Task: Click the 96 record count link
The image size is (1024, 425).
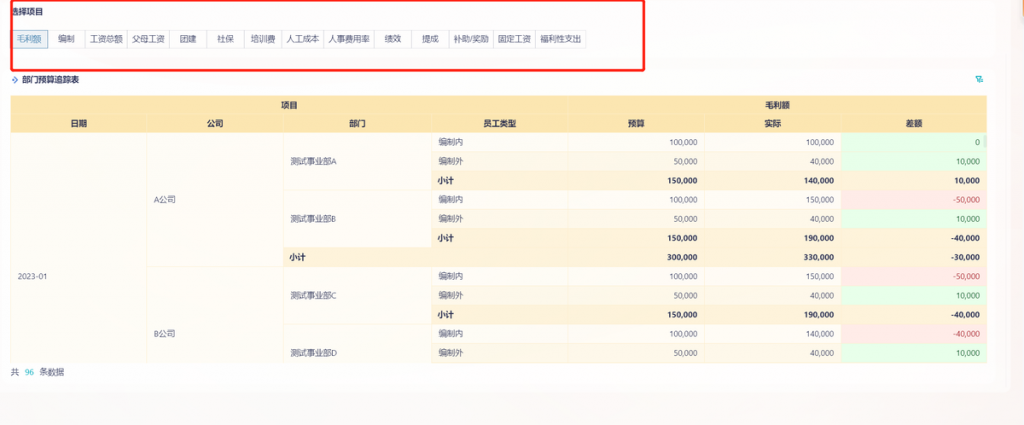Action: coord(30,372)
